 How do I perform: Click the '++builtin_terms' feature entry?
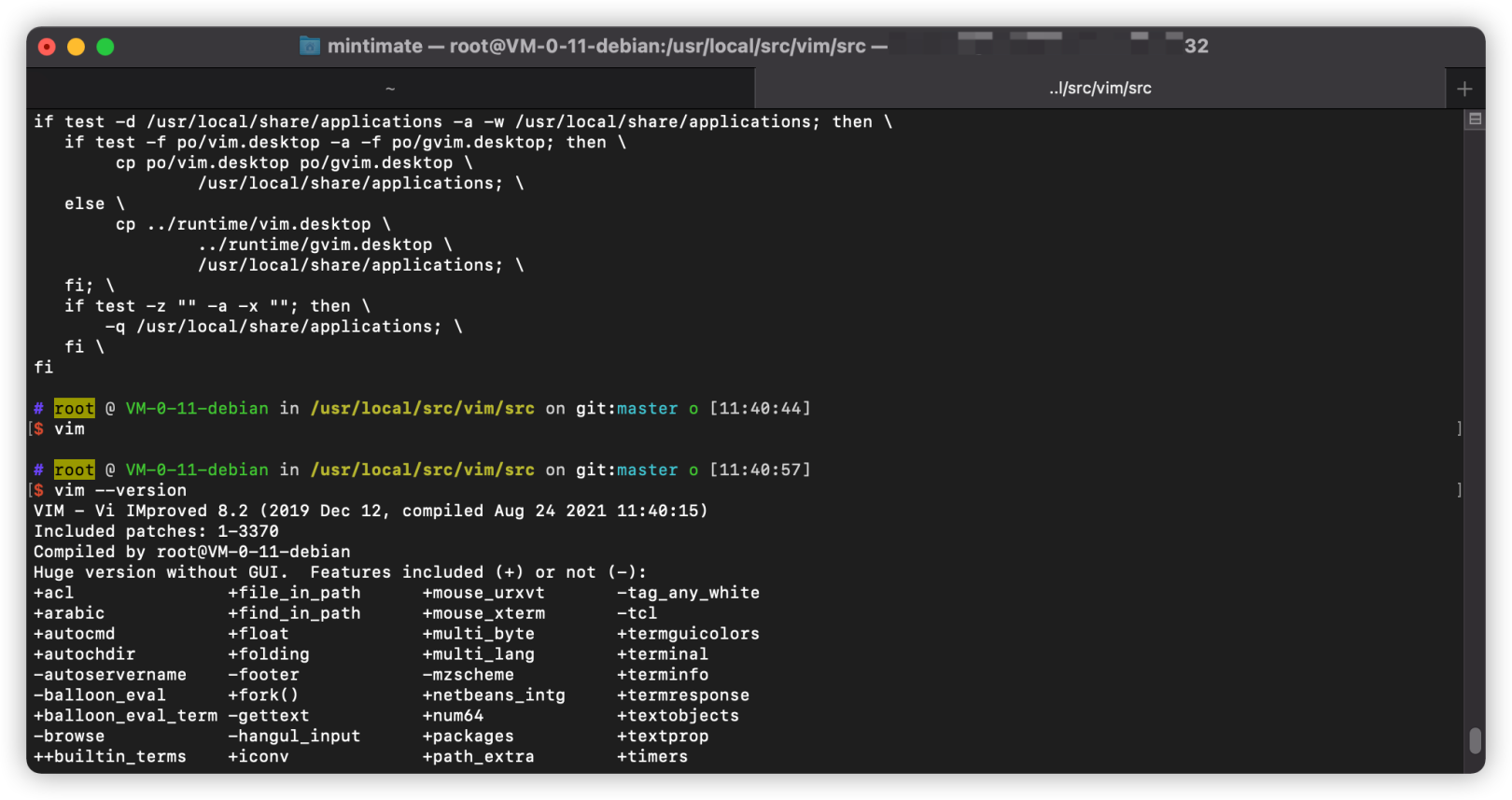[110, 757]
